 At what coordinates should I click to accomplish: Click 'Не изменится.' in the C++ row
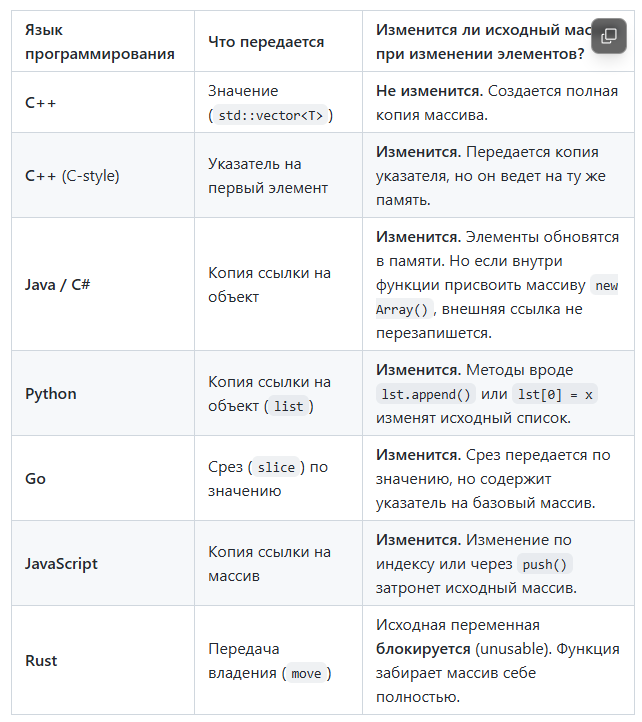[429, 91]
